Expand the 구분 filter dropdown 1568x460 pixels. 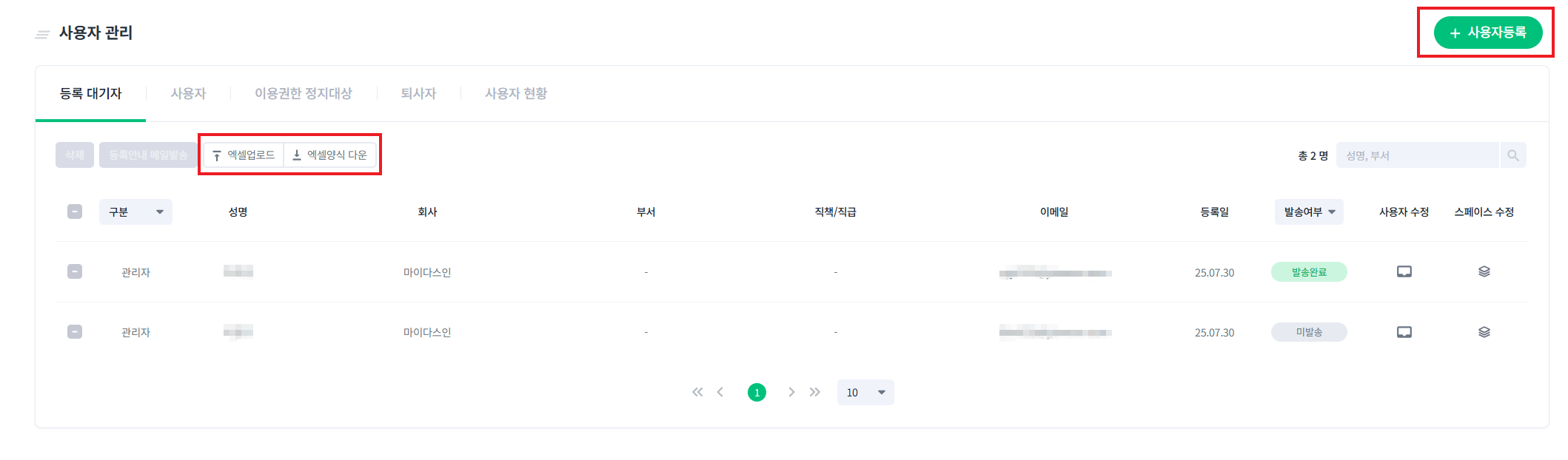pos(135,212)
